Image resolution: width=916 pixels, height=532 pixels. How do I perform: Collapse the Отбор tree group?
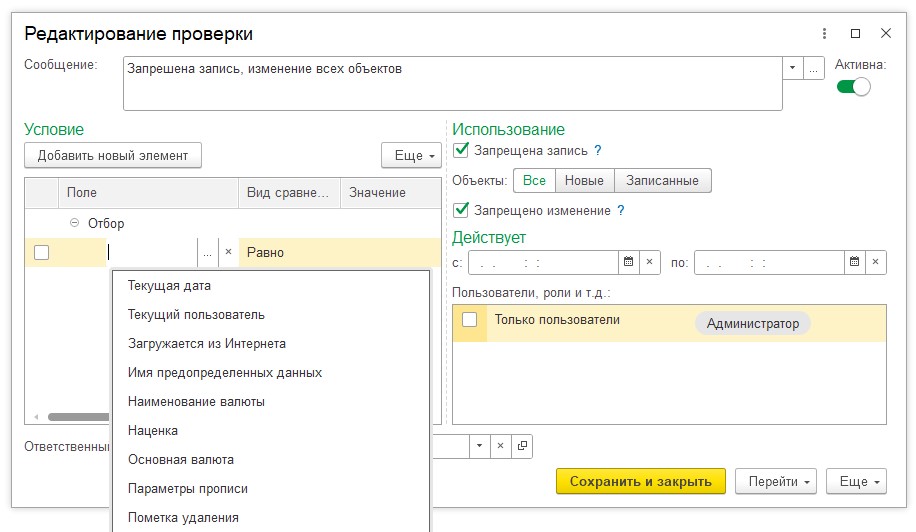point(75,224)
